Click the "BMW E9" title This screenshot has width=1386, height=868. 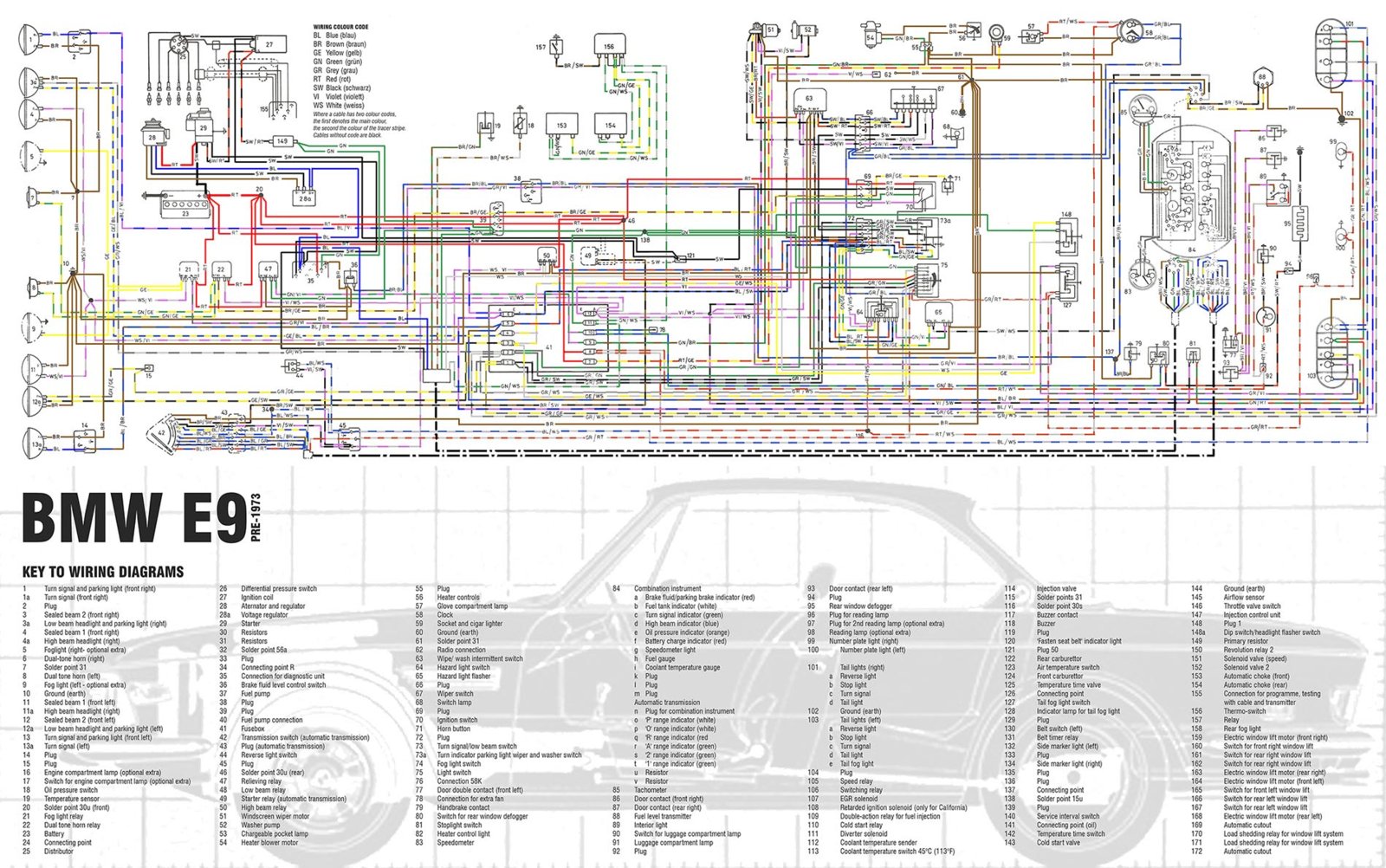133,520
